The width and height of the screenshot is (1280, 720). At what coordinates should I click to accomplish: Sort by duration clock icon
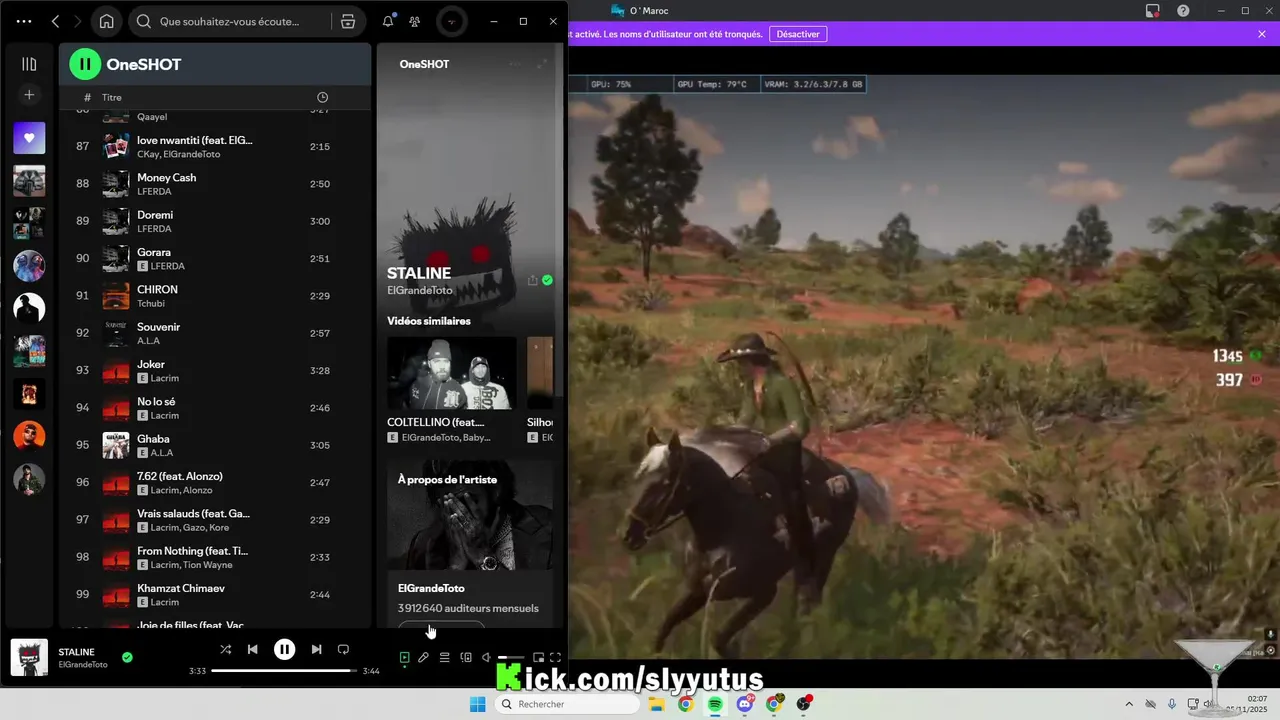point(322,97)
